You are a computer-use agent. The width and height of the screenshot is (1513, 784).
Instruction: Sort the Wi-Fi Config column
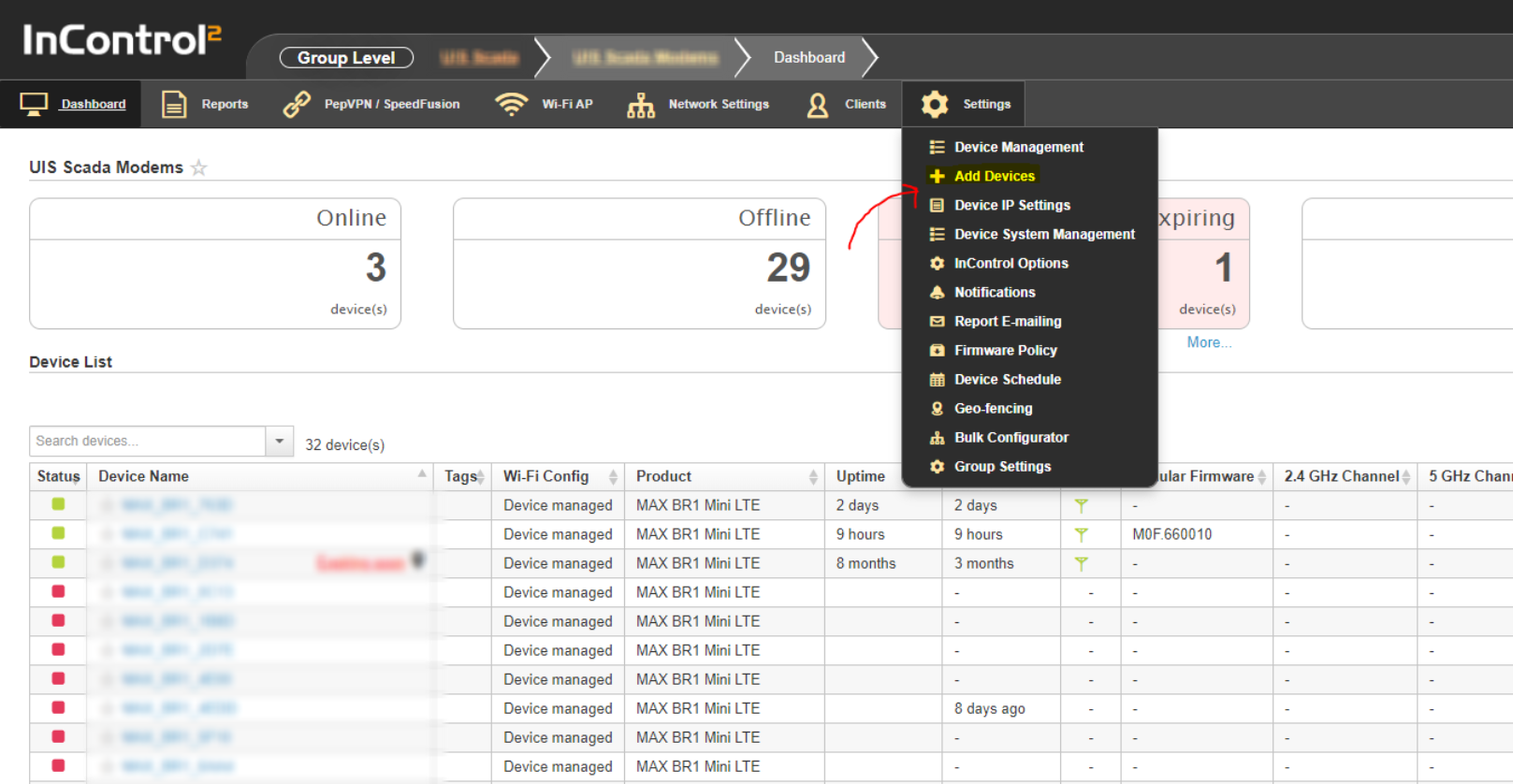[x=613, y=477]
